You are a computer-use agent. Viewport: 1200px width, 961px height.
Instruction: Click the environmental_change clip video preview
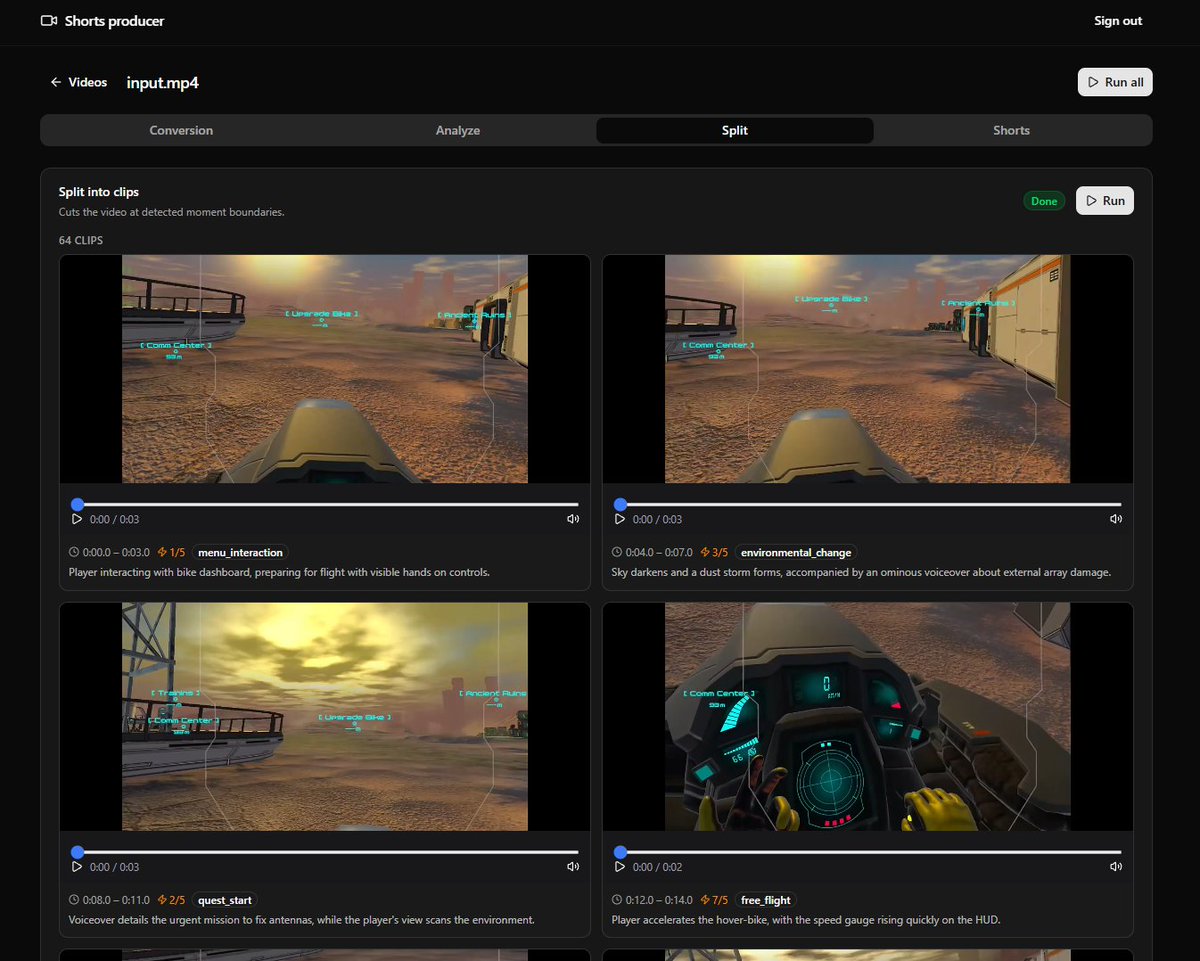pos(868,369)
